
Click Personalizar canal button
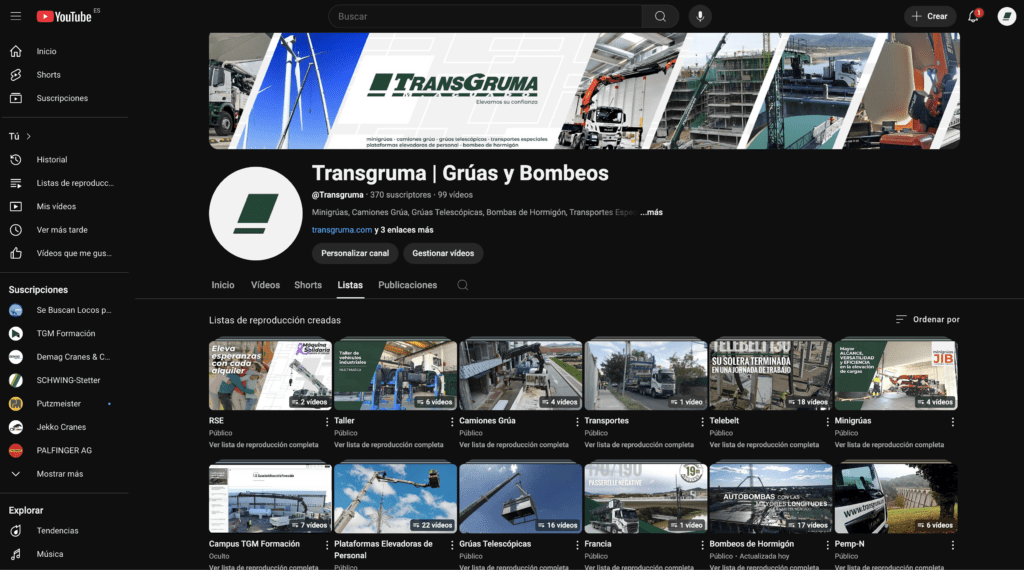click(355, 253)
